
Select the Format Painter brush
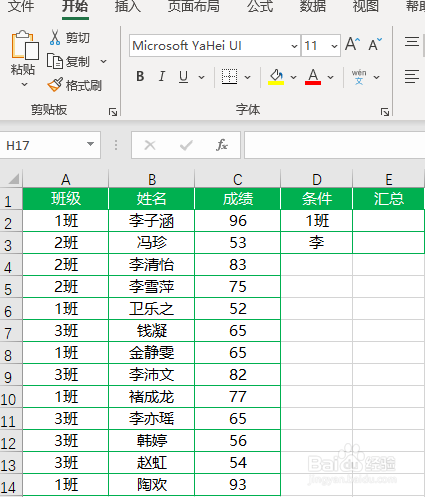[x=55, y=85]
